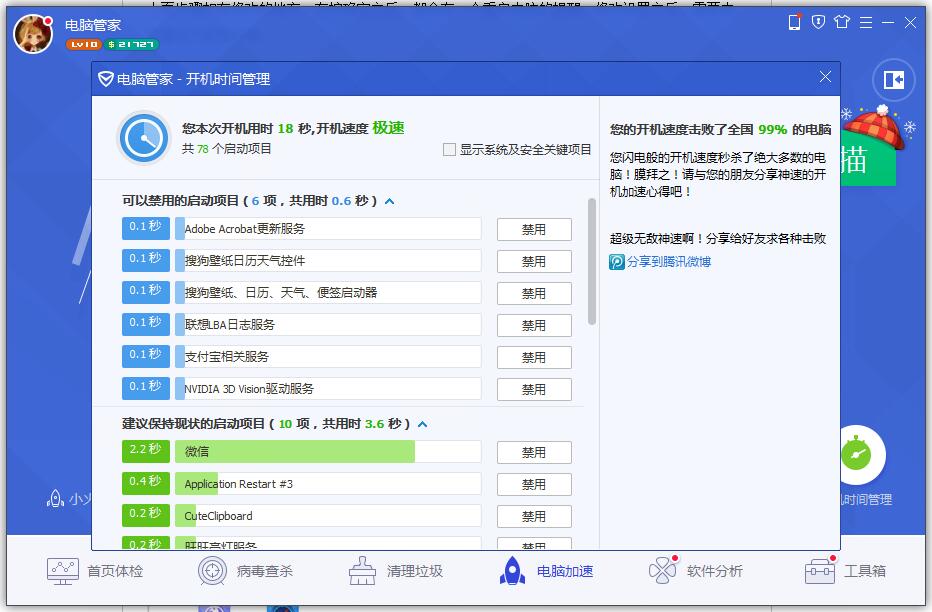Viewport: 932px width, 612px height.
Task: Click the 0.1秒 label for Adobe Acrobat
Action: (146, 228)
